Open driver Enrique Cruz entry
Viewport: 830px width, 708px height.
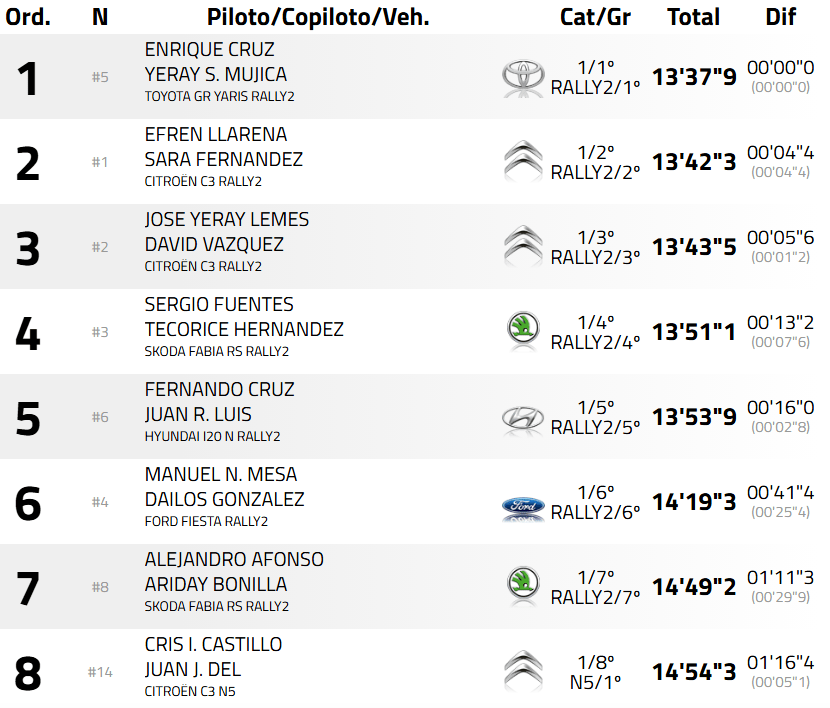tap(209, 50)
